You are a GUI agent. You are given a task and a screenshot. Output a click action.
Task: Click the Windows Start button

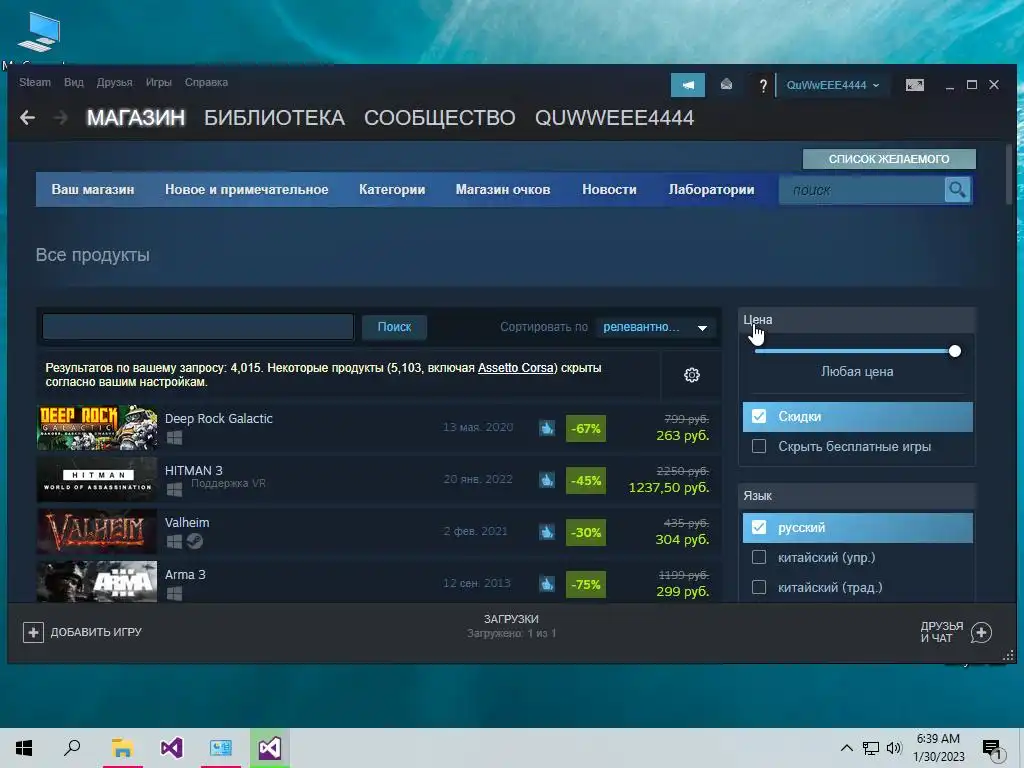pos(24,748)
